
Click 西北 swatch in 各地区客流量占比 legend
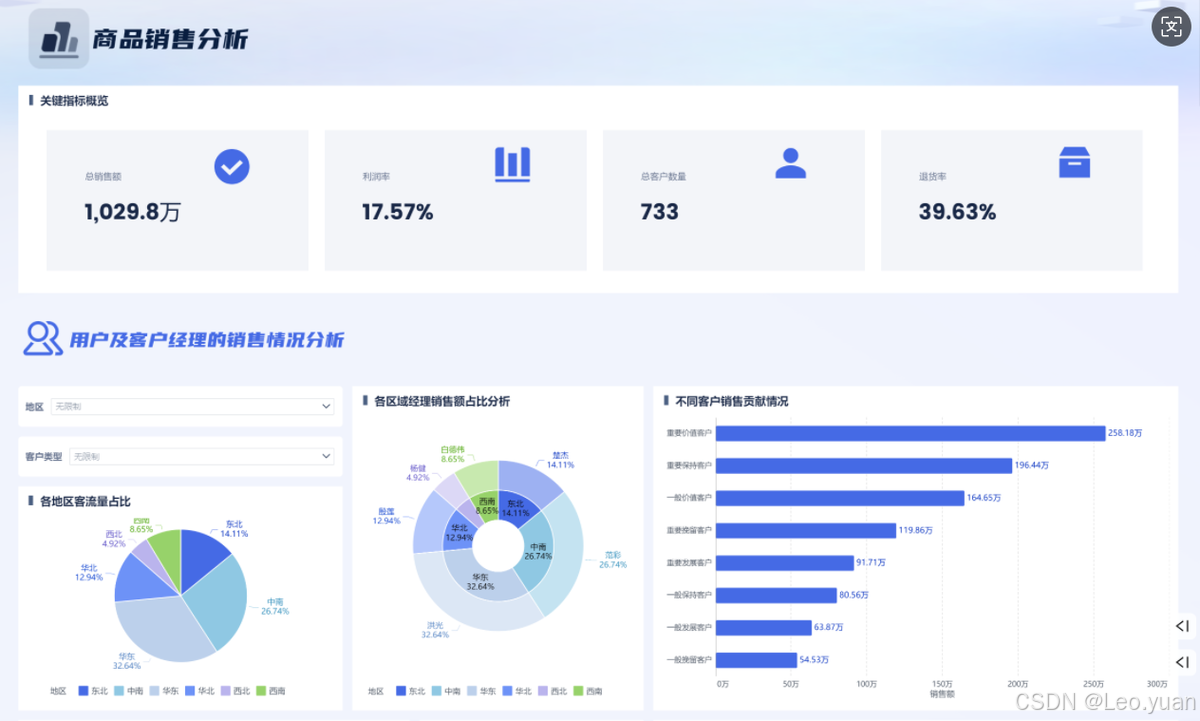(226, 691)
